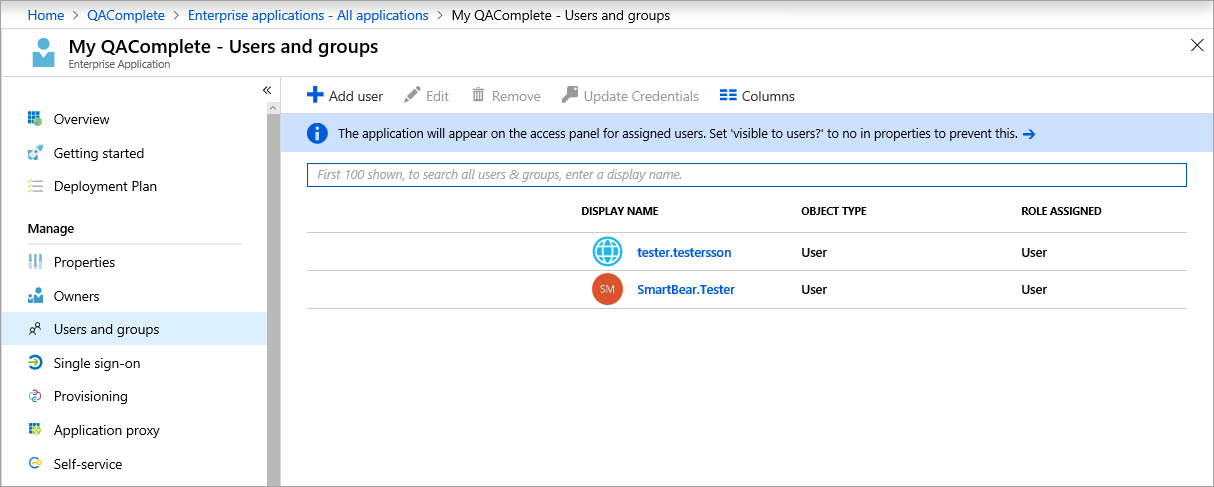Click the Add user plus icon
Viewport: 1214px width, 487px height.
click(x=315, y=95)
